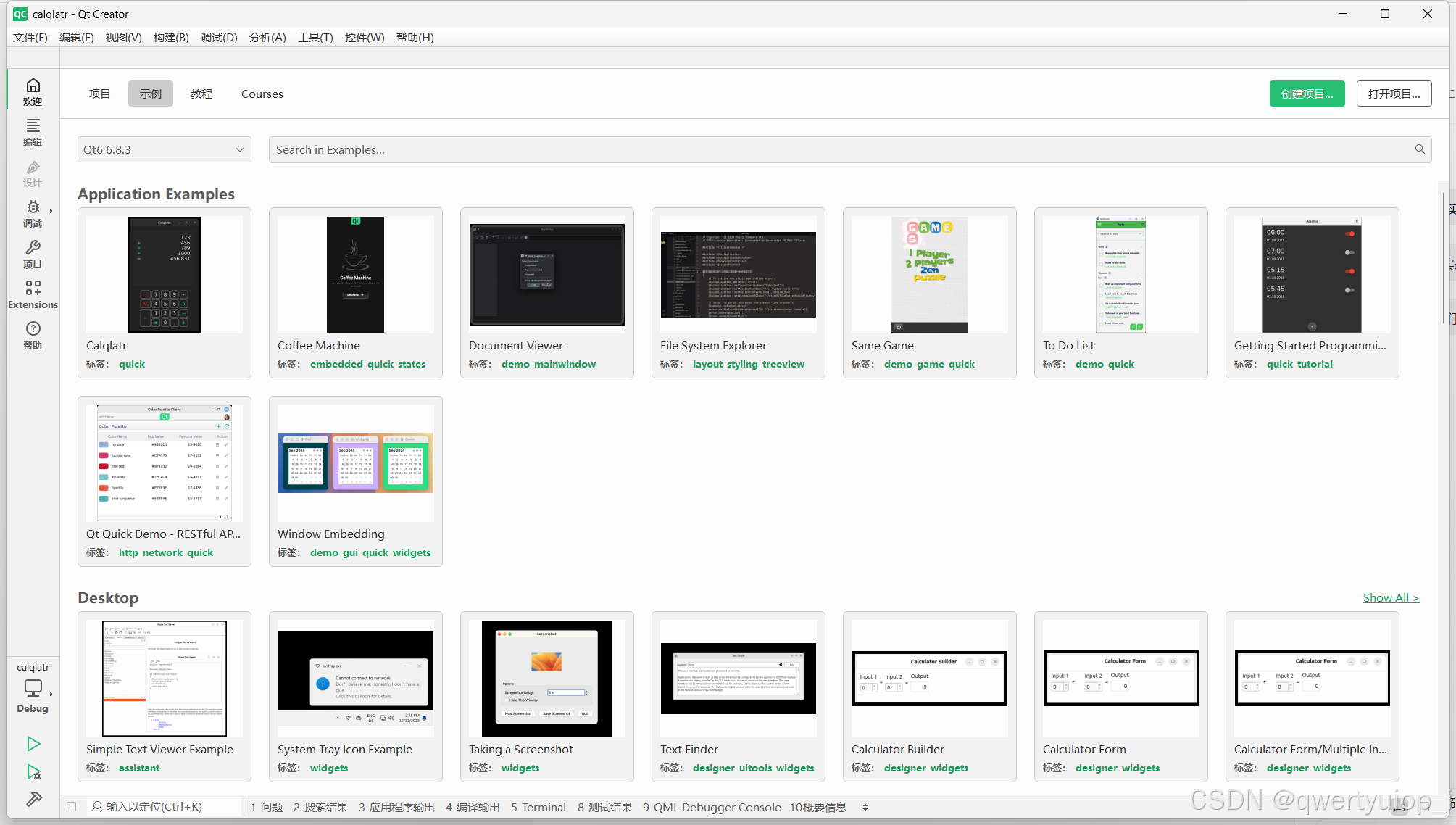
Task: Open the Same Game example
Action: tap(930, 293)
